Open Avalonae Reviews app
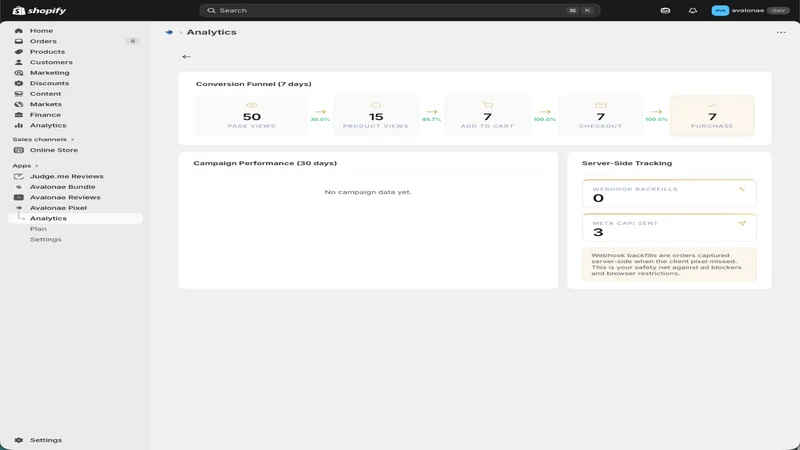 (x=65, y=197)
